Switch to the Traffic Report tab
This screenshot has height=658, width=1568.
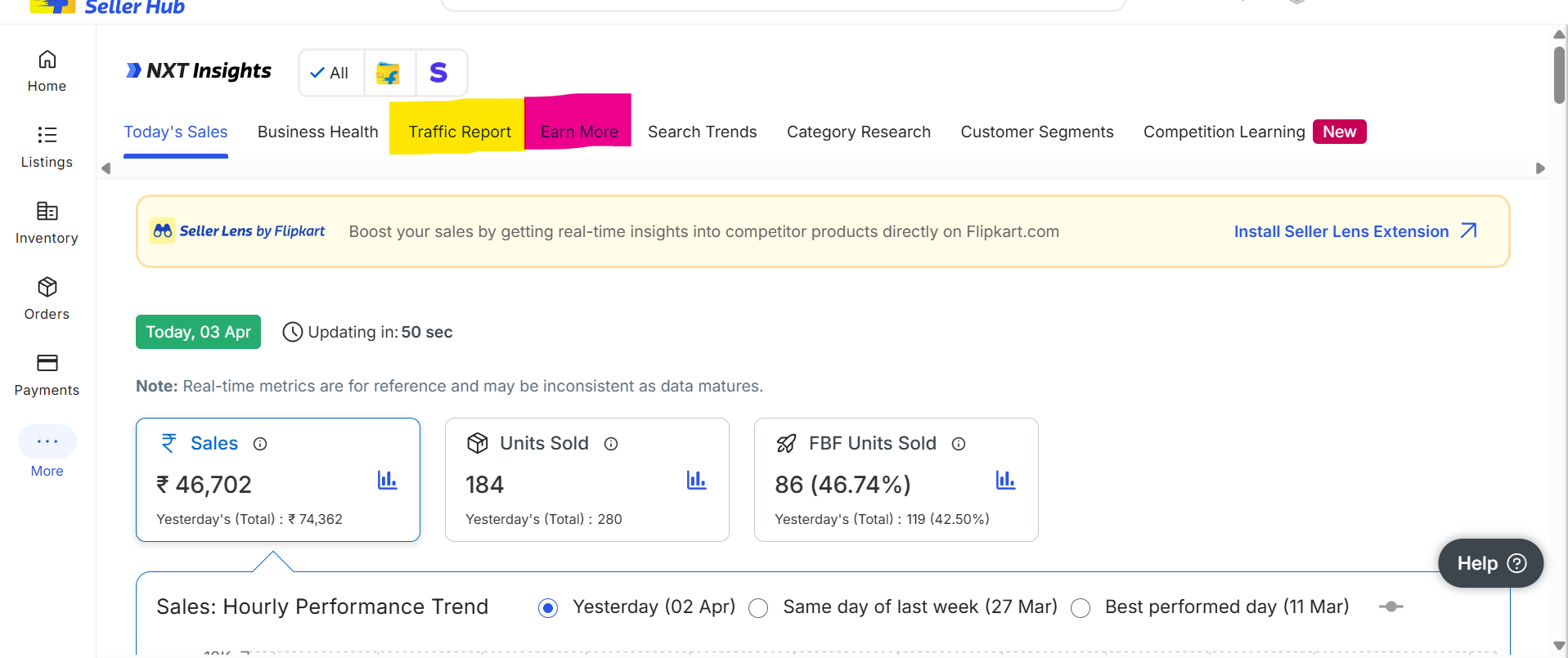(459, 132)
